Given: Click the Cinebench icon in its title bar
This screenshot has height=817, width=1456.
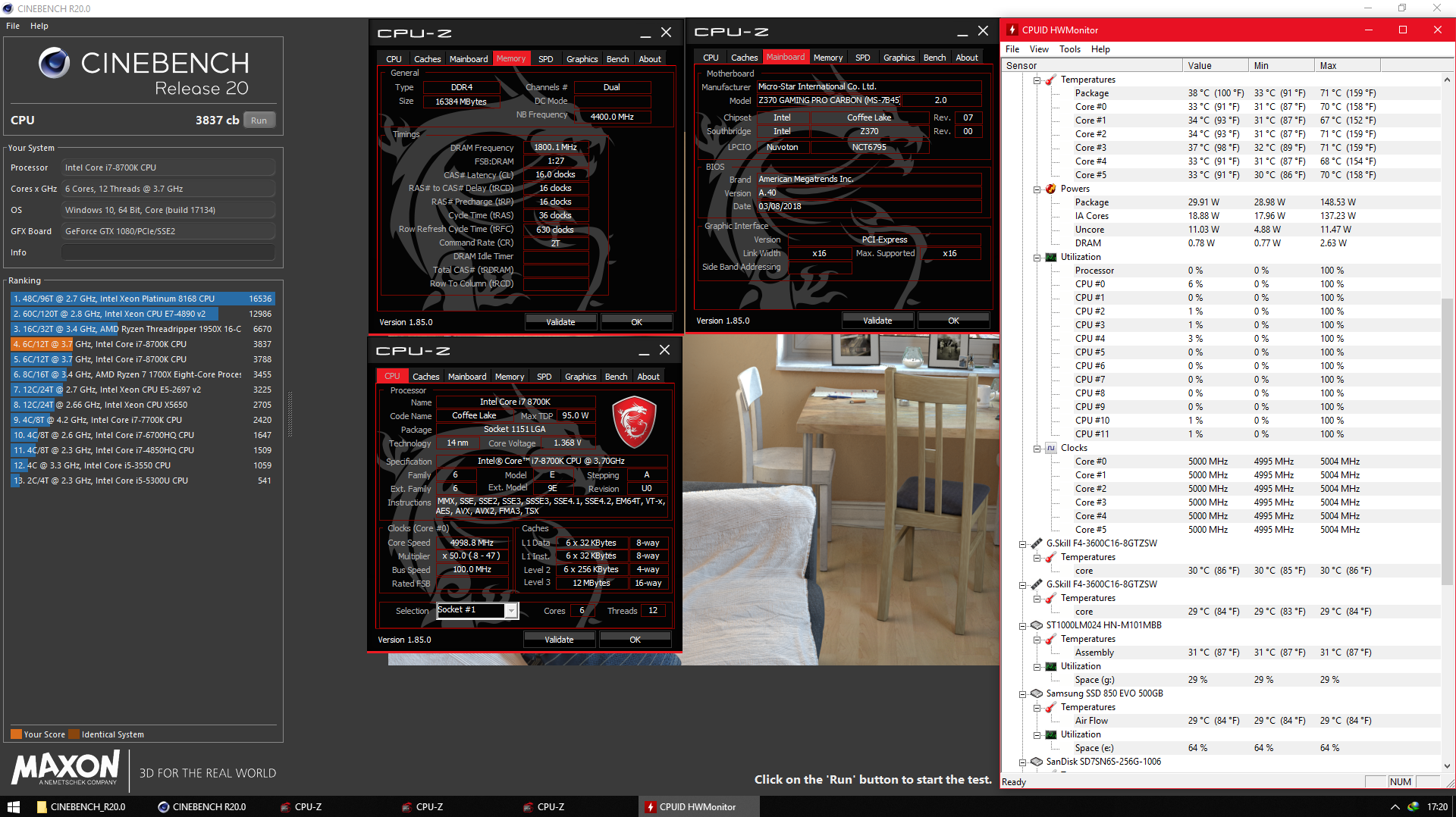Looking at the screenshot, I should pos(8,8).
